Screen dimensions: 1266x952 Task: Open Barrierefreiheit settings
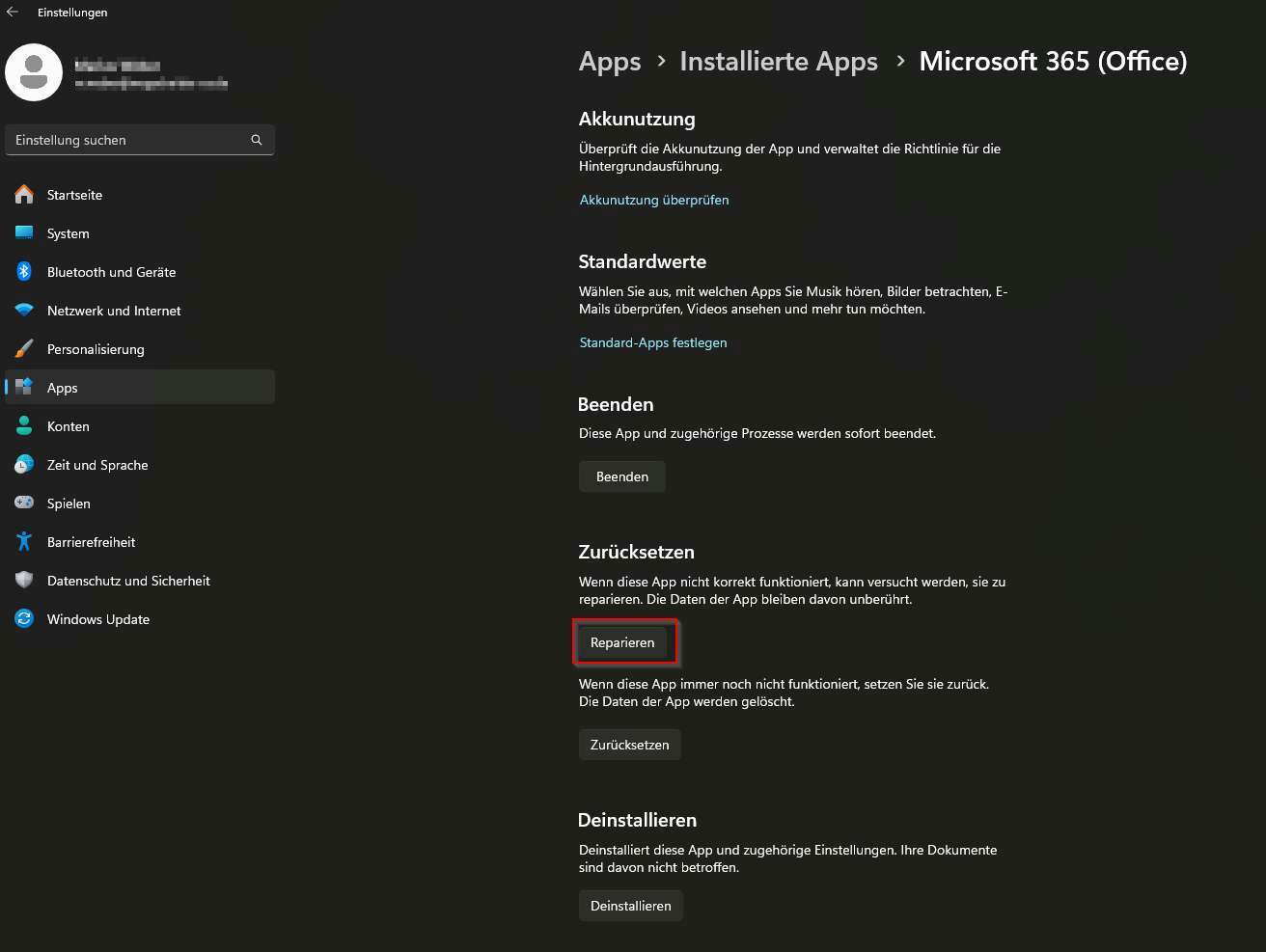140,542
